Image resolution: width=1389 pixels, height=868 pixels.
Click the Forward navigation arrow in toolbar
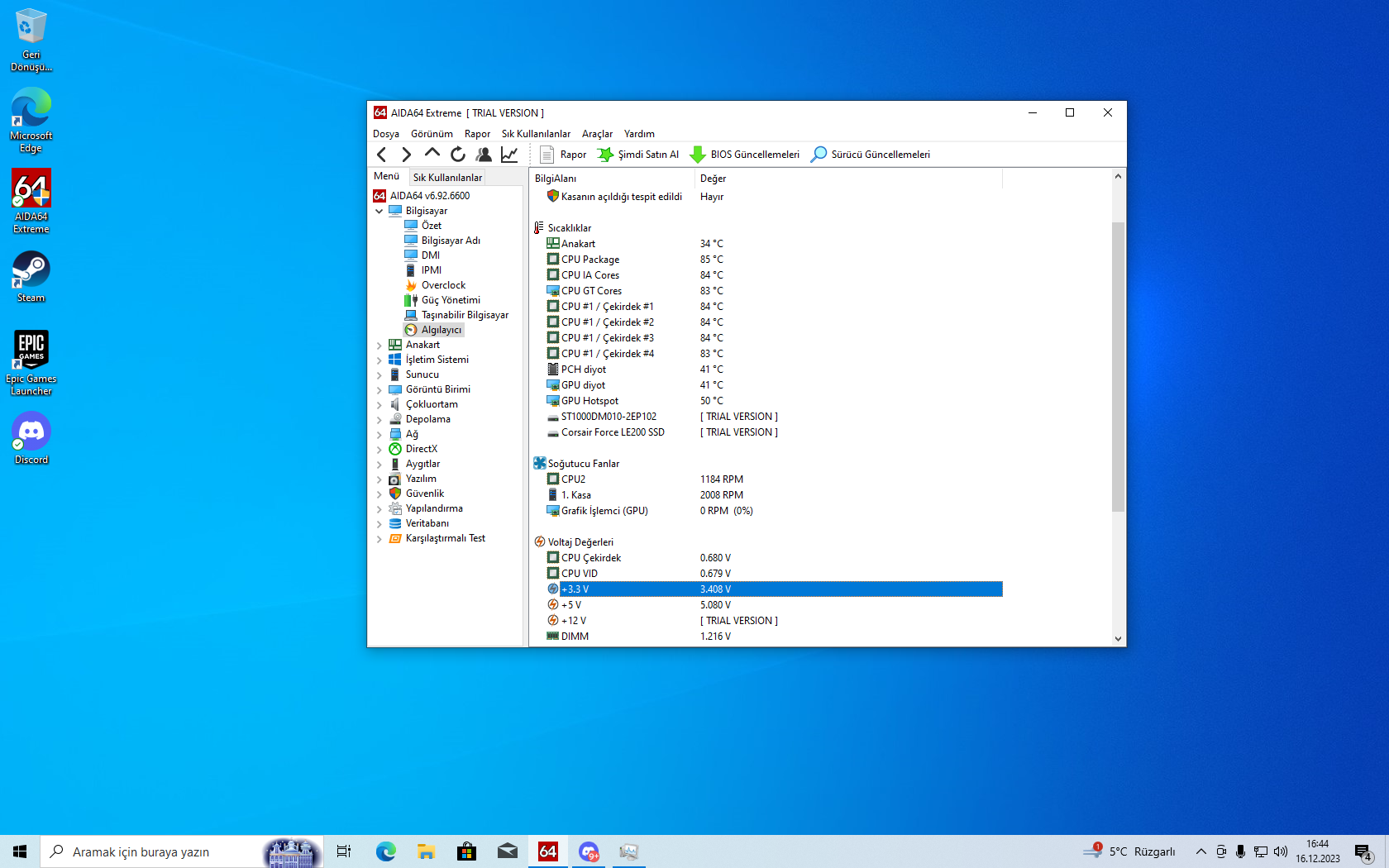click(406, 155)
